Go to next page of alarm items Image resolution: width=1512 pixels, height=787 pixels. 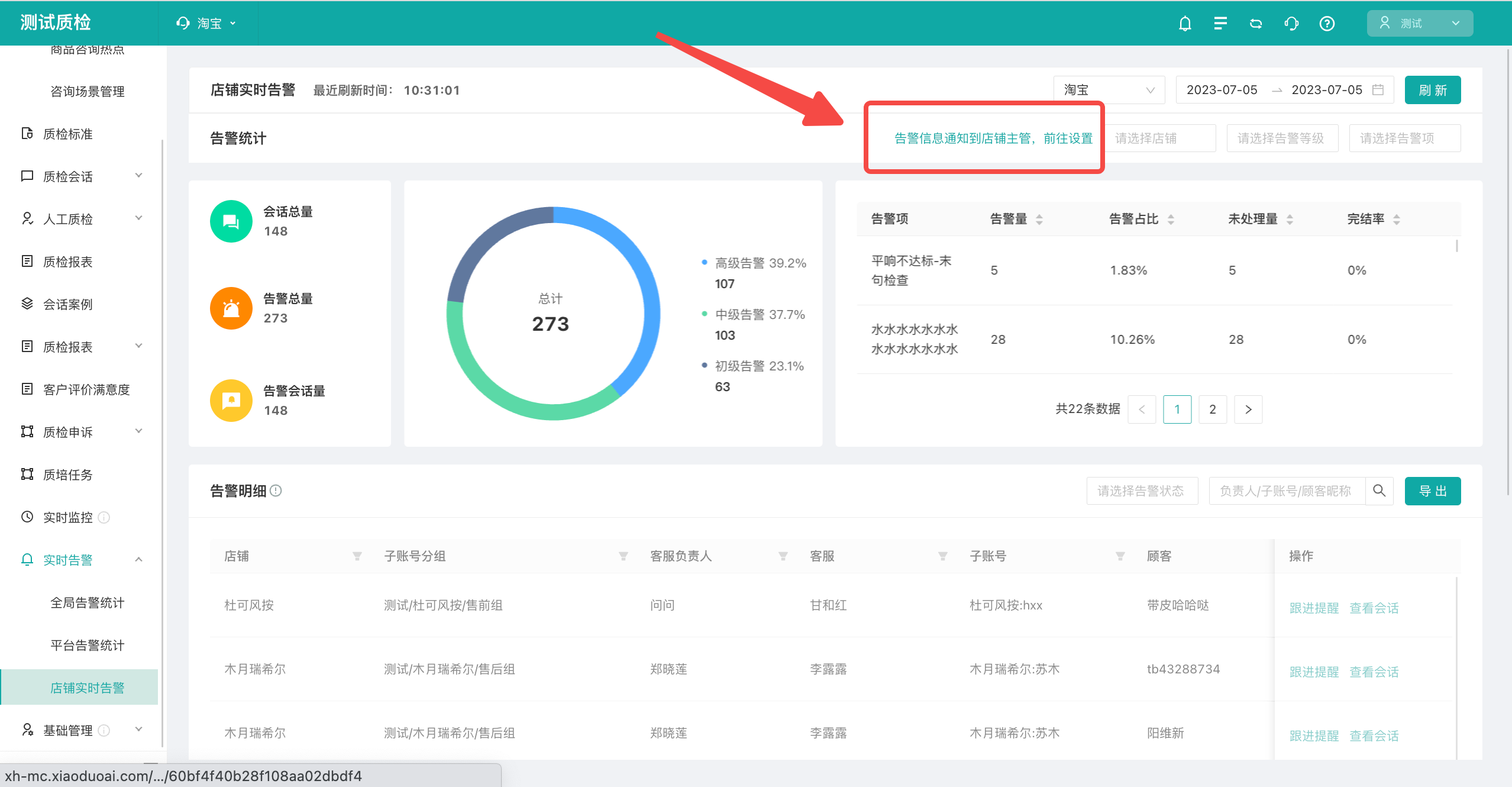(1248, 409)
